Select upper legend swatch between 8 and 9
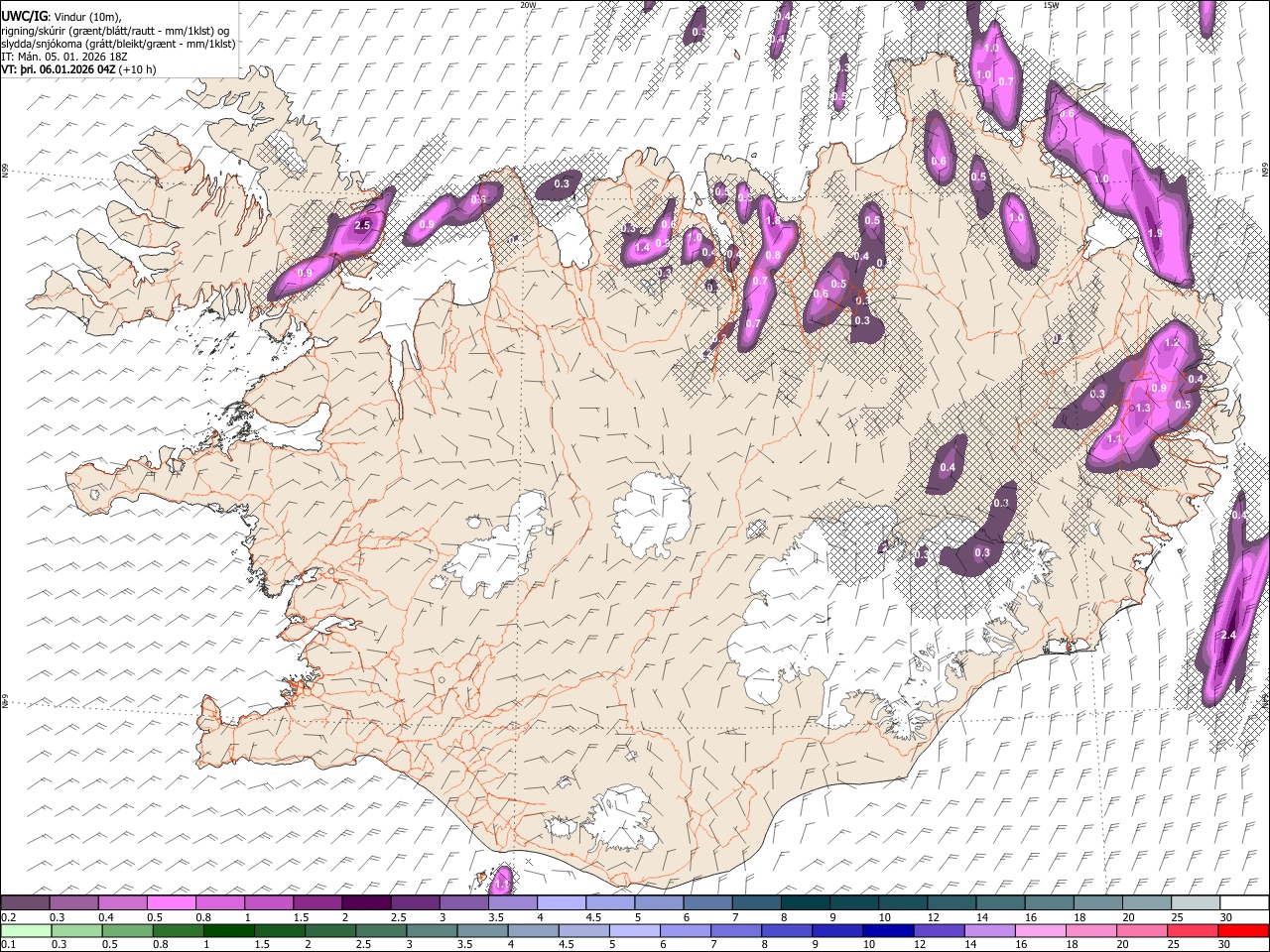The image size is (1270, 952). pyautogui.click(x=805, y=902)
